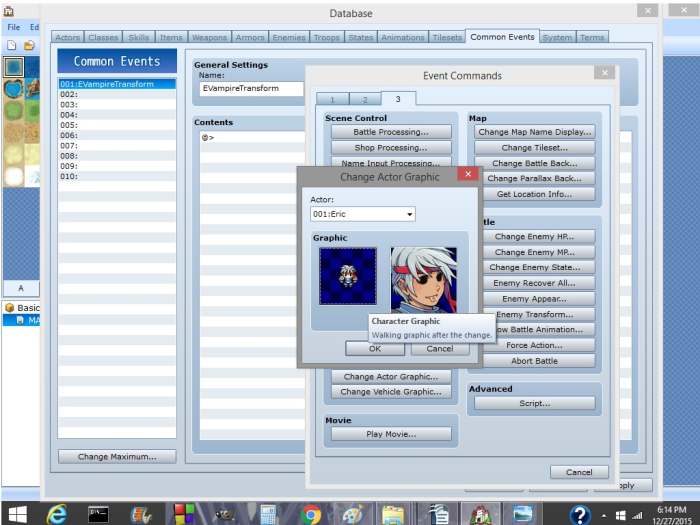Confirm Change Actor Graphic with OK
The image size is (700, 525).
pos(375,349)
